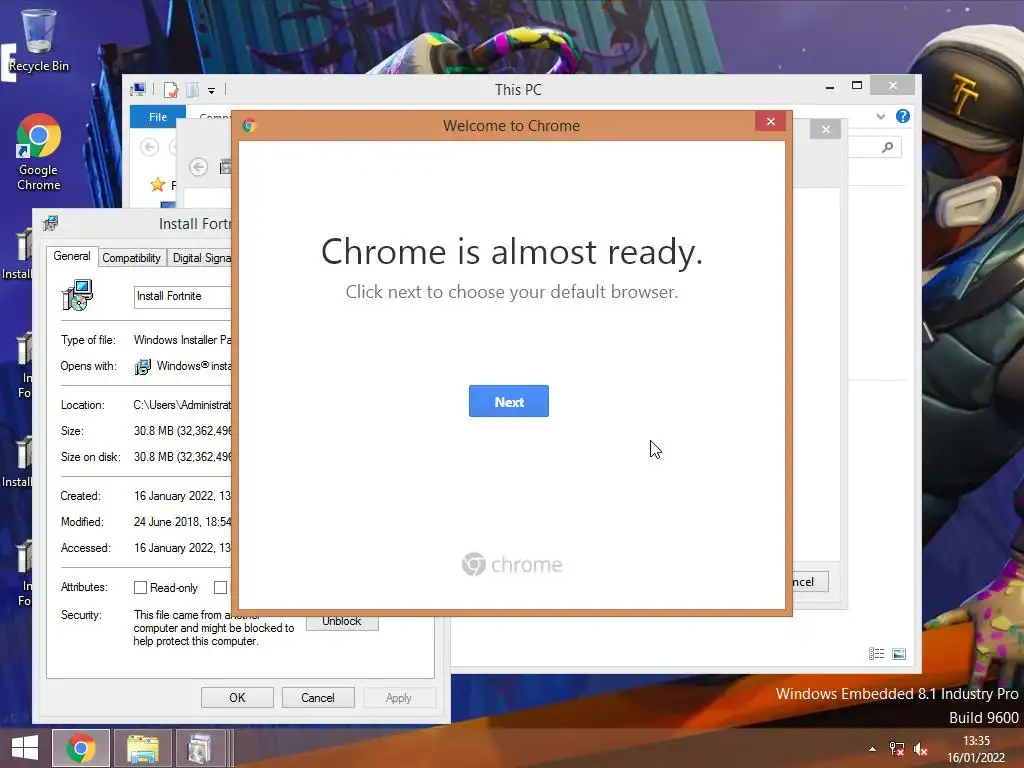
Task: Maximize the This PC window
Action: (857, 86)
